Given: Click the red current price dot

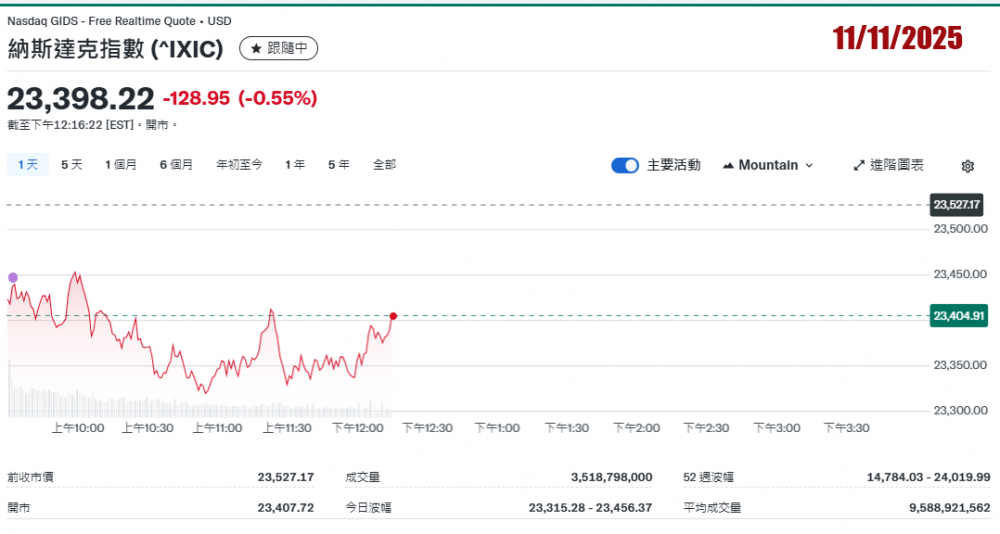Looking at the screenshot, I should pos(393,316).
